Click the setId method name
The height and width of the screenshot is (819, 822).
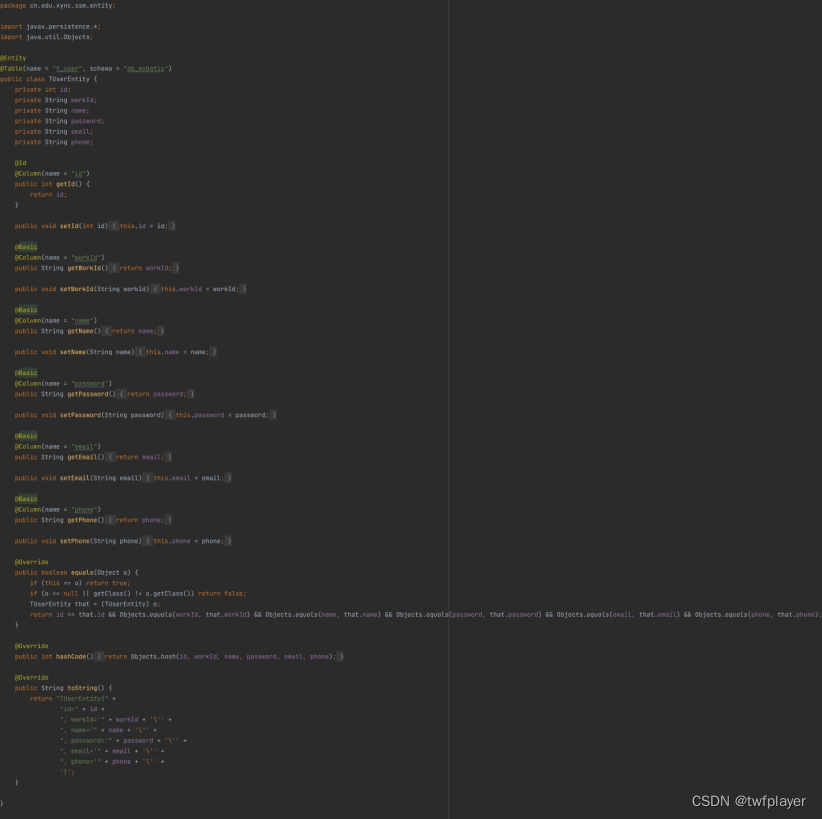[69, 226]
